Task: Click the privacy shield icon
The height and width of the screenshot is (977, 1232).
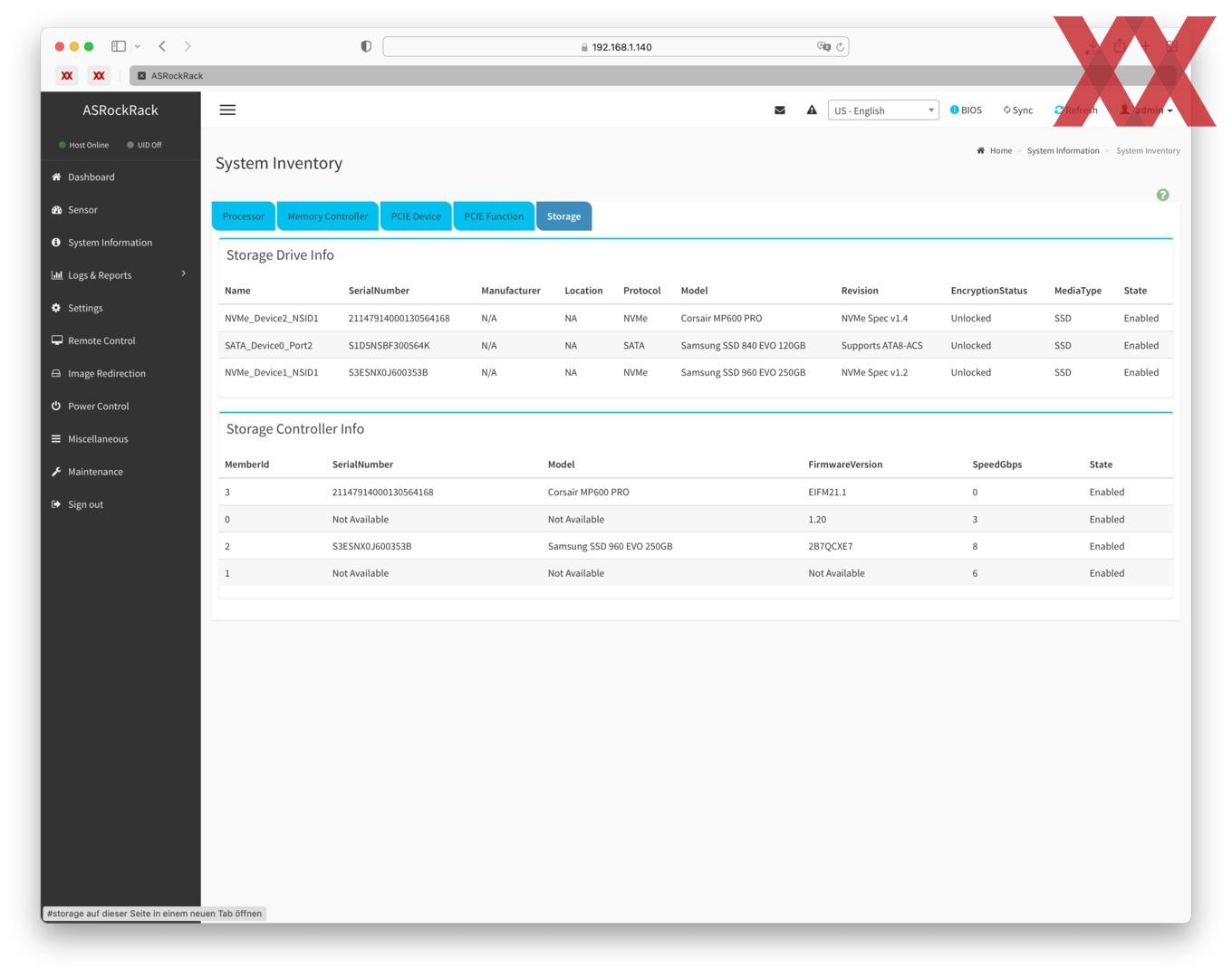Action: click(366, 46)
